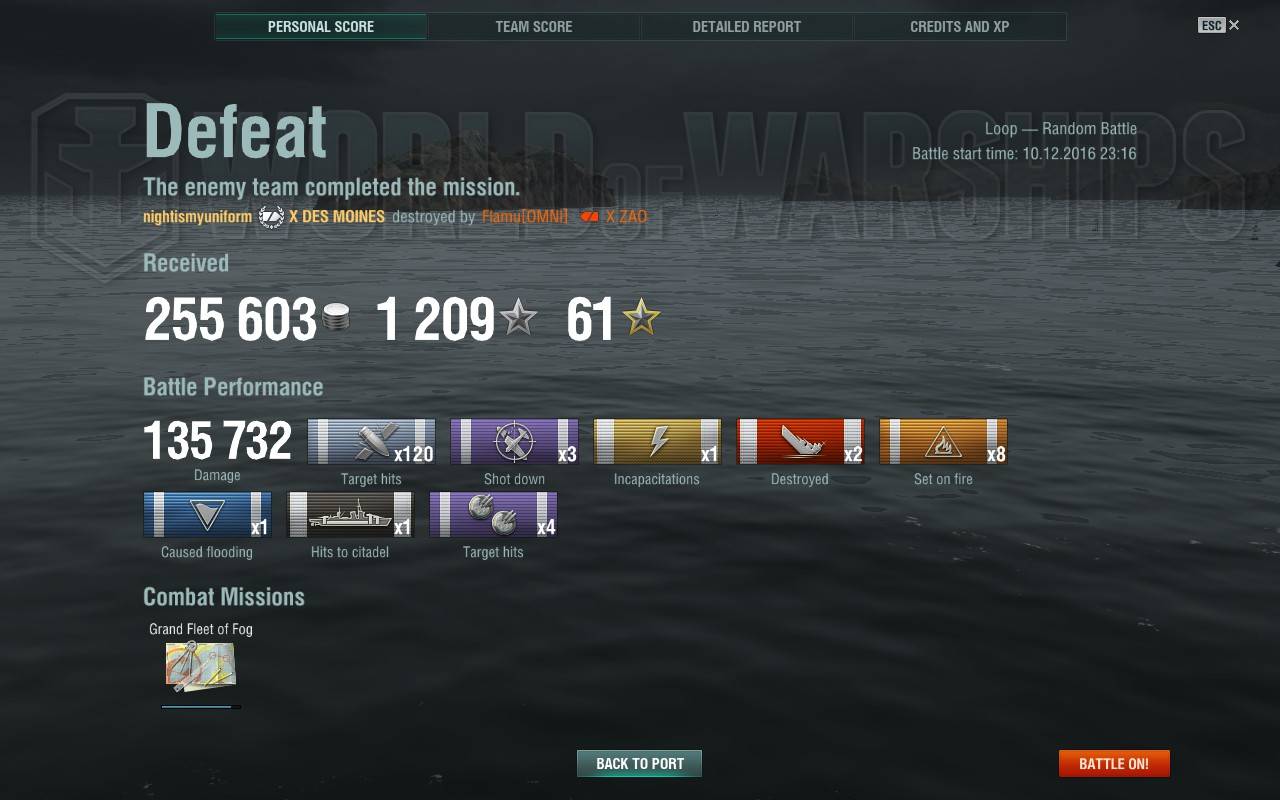Screen dimensions: 1280x800
Task: Start another match with Battle On!
Action: pyautogui.click(x=1114, y=763)
